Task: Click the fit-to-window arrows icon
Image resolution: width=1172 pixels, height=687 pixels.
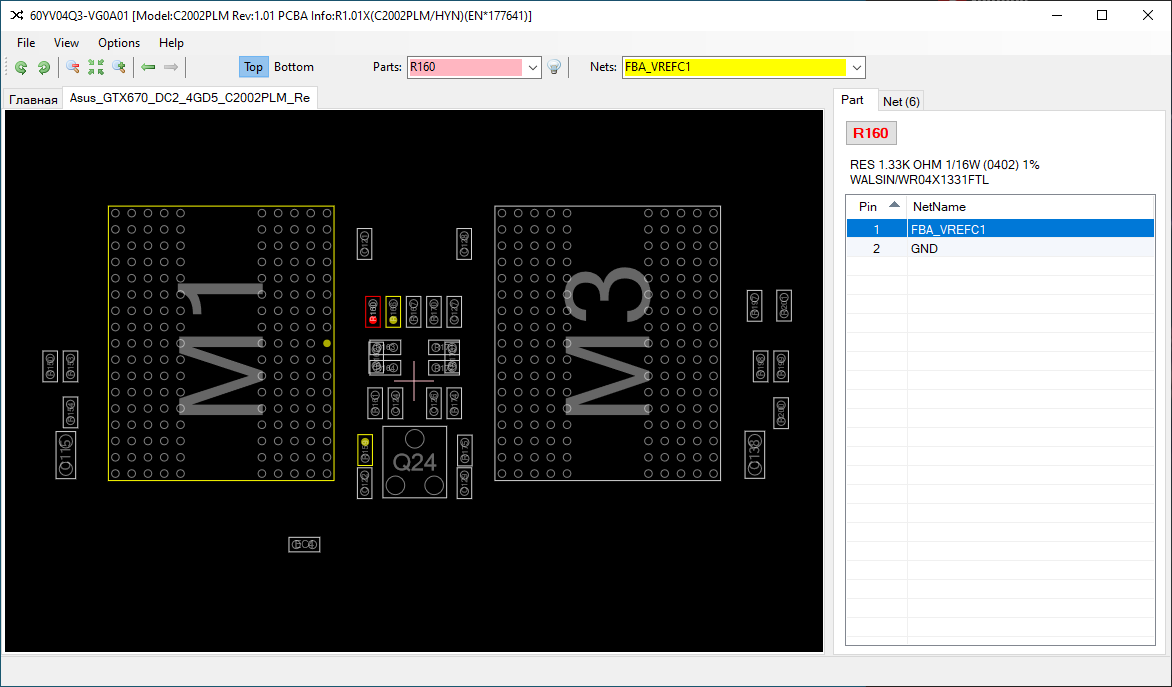Action: 96,68
